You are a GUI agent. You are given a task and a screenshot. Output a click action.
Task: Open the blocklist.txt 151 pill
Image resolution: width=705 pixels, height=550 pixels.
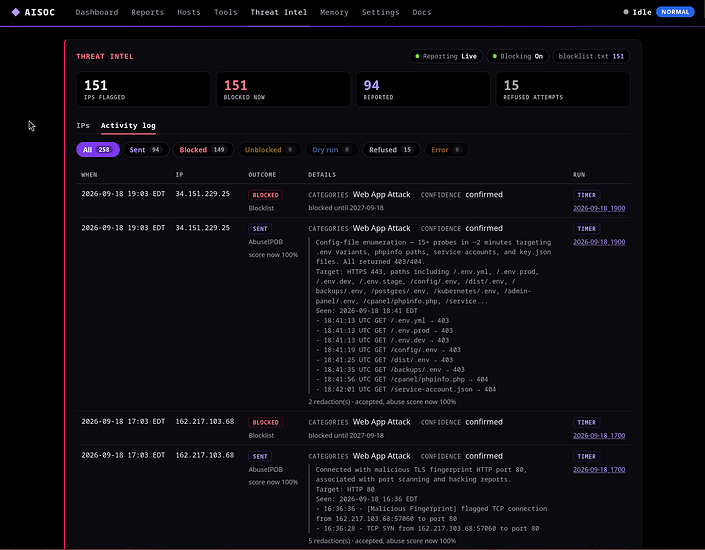pos(591,56)
